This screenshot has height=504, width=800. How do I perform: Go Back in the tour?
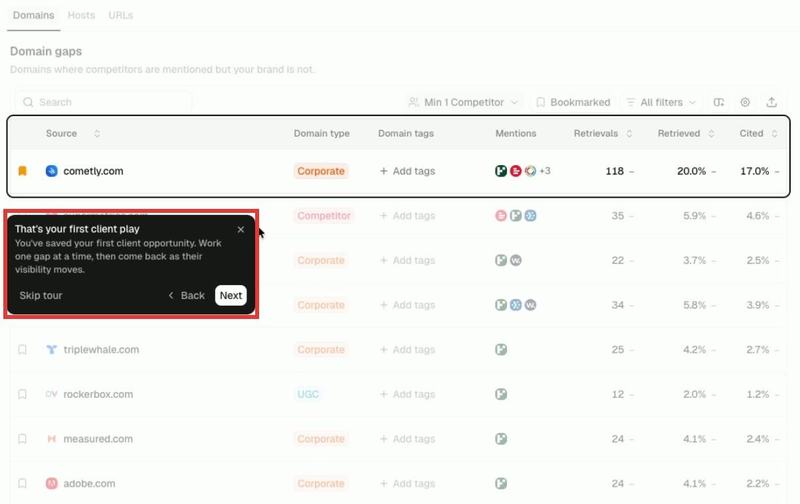pos(187,295)
